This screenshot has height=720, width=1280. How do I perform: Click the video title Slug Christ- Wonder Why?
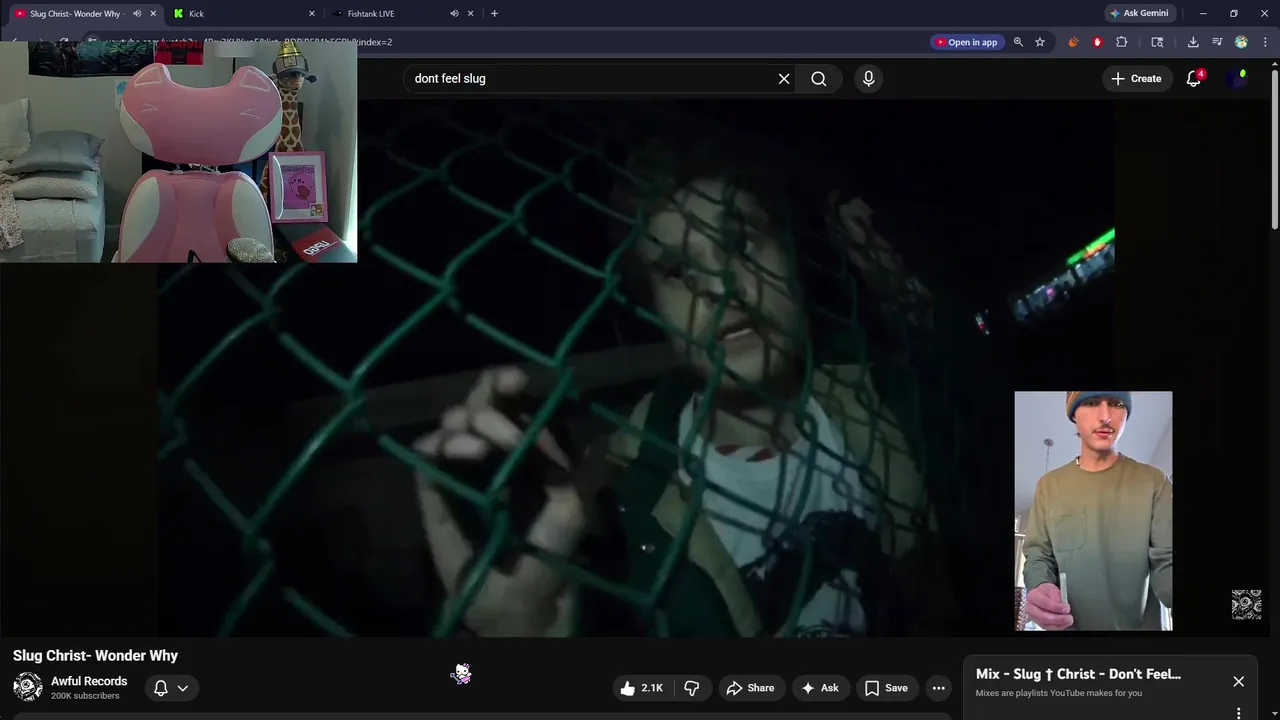(x=95, y=655)
